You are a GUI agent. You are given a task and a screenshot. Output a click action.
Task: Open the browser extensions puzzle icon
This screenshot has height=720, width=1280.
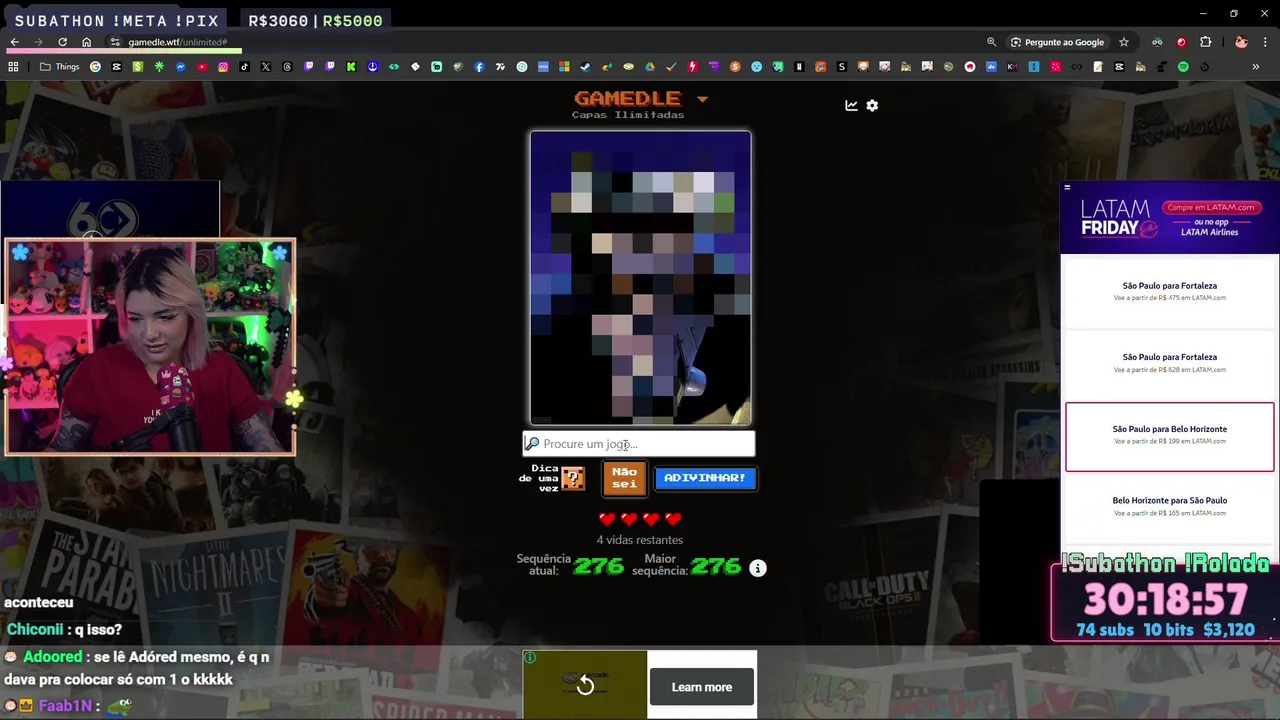click(x=1205, y=42)
